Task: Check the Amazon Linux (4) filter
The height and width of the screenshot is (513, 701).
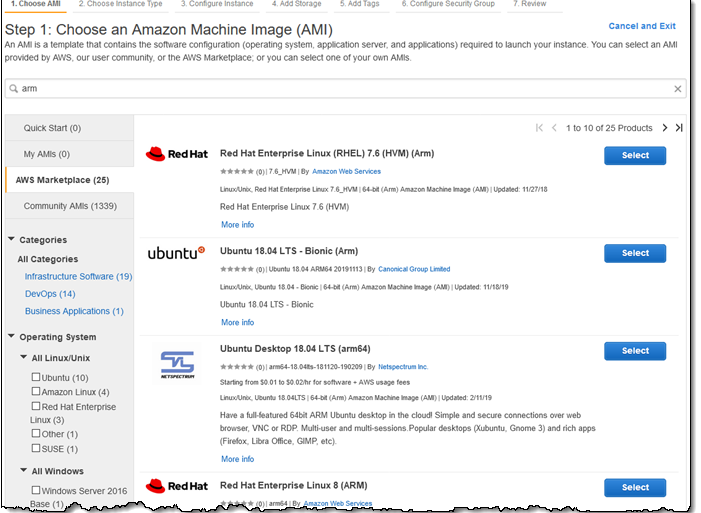Action: [x=36, y=391]
